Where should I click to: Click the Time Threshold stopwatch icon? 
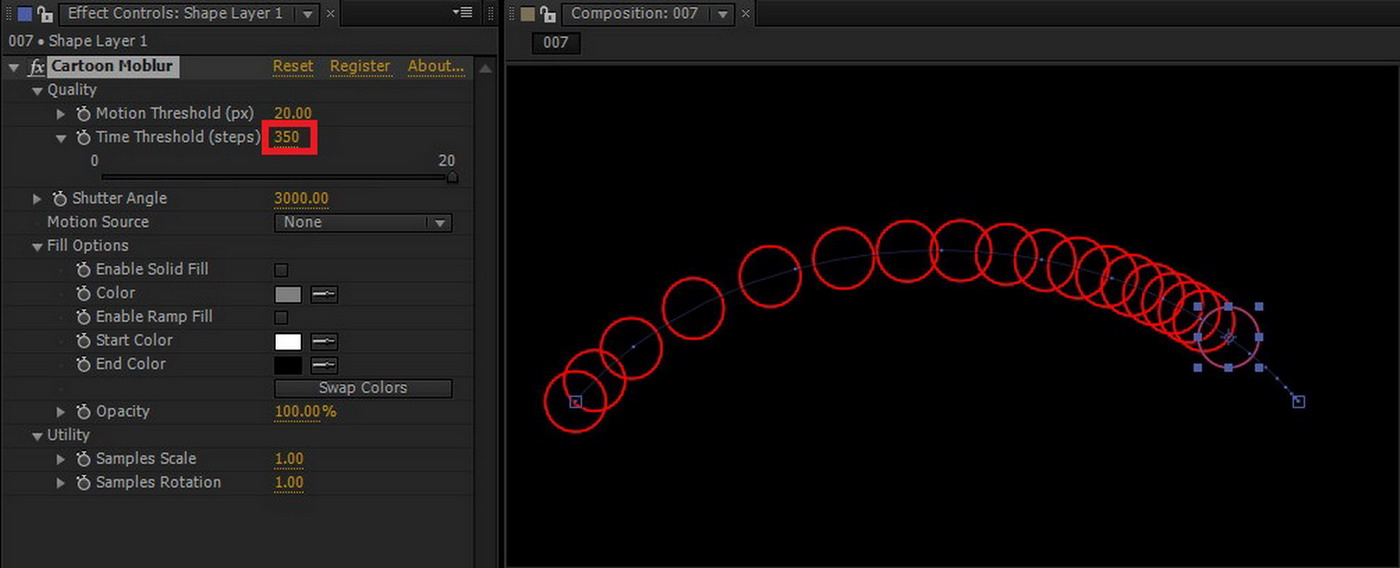coord(83,137)
